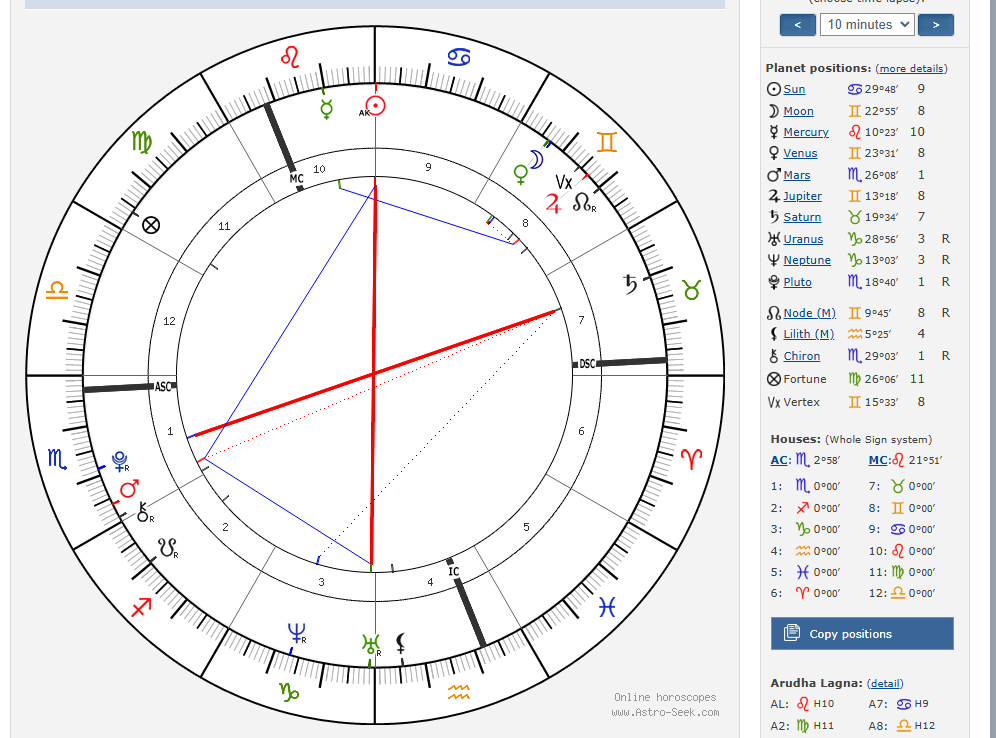Open the Node (M) link

809,313
